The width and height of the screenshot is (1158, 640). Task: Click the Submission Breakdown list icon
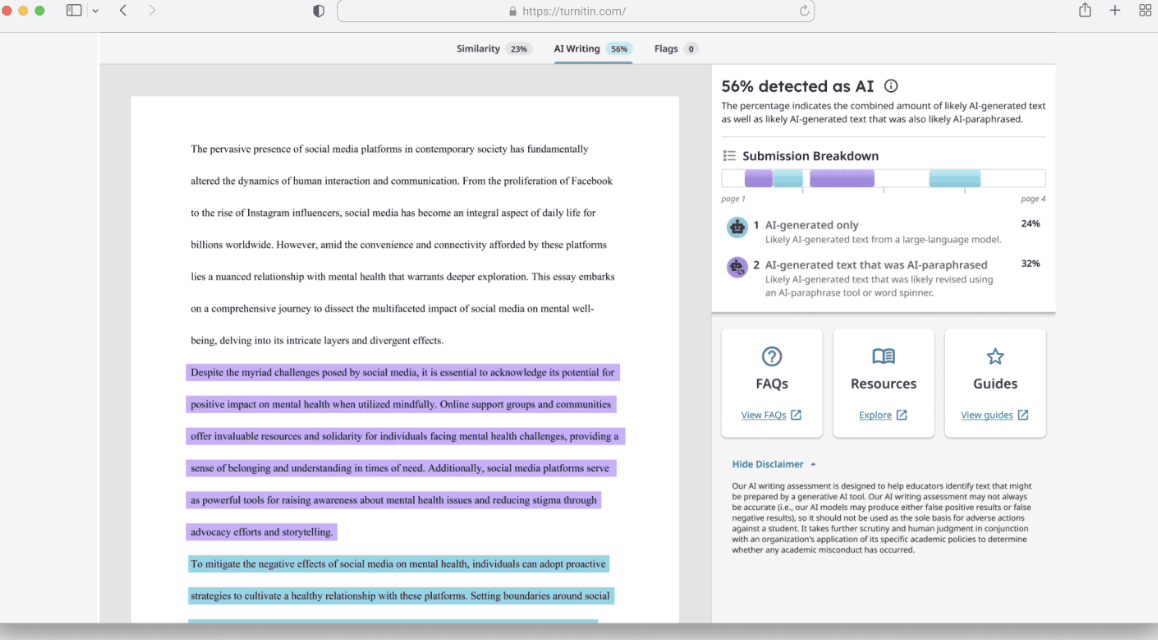pyautogui.click(x=730, y=156)
